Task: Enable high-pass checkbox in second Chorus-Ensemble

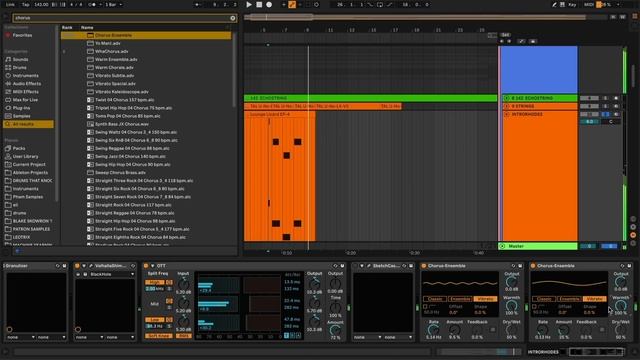Action: [534, 306]
